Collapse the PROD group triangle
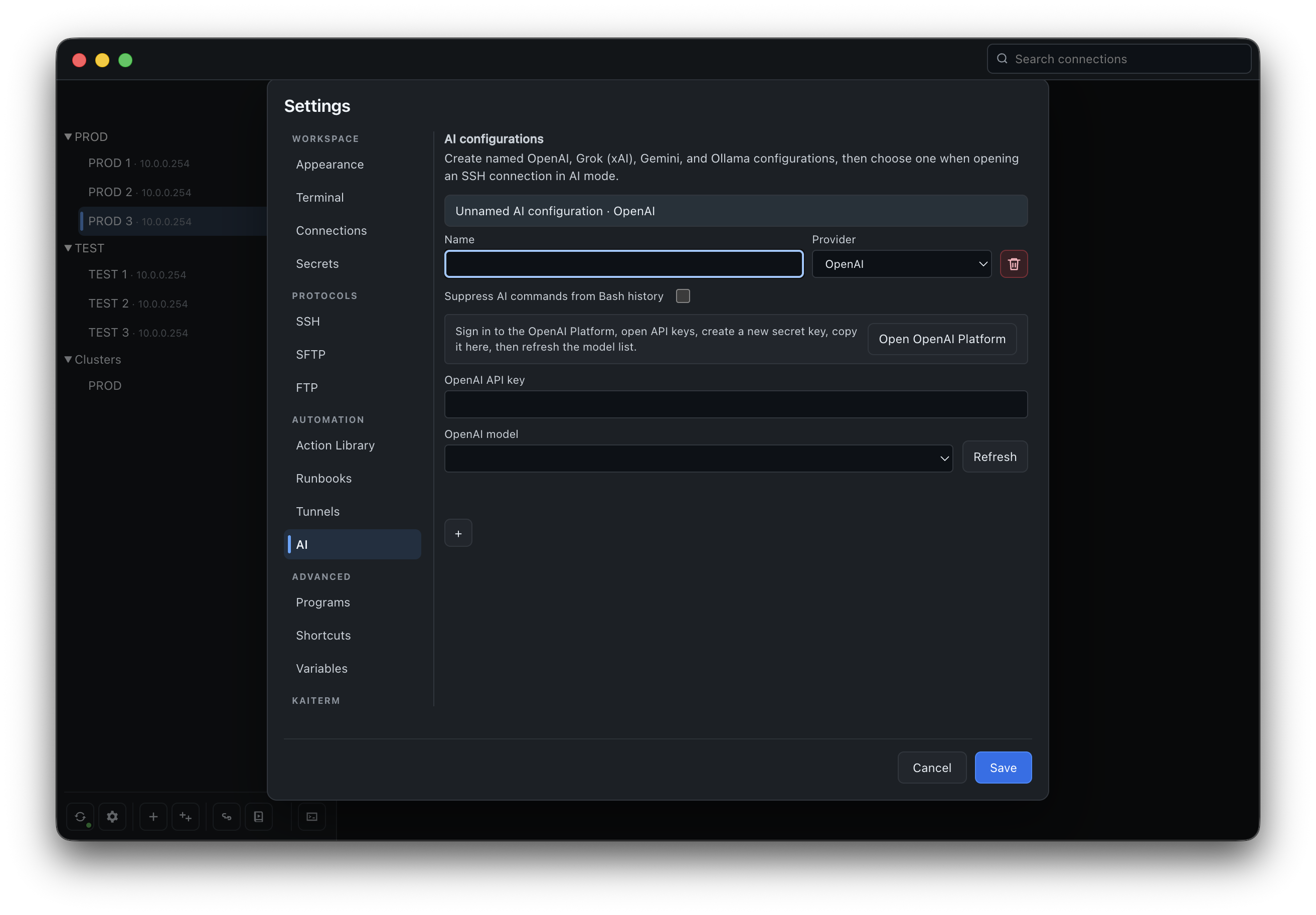The height and width of the screenshot is (915, 1316). pos(68,136)
